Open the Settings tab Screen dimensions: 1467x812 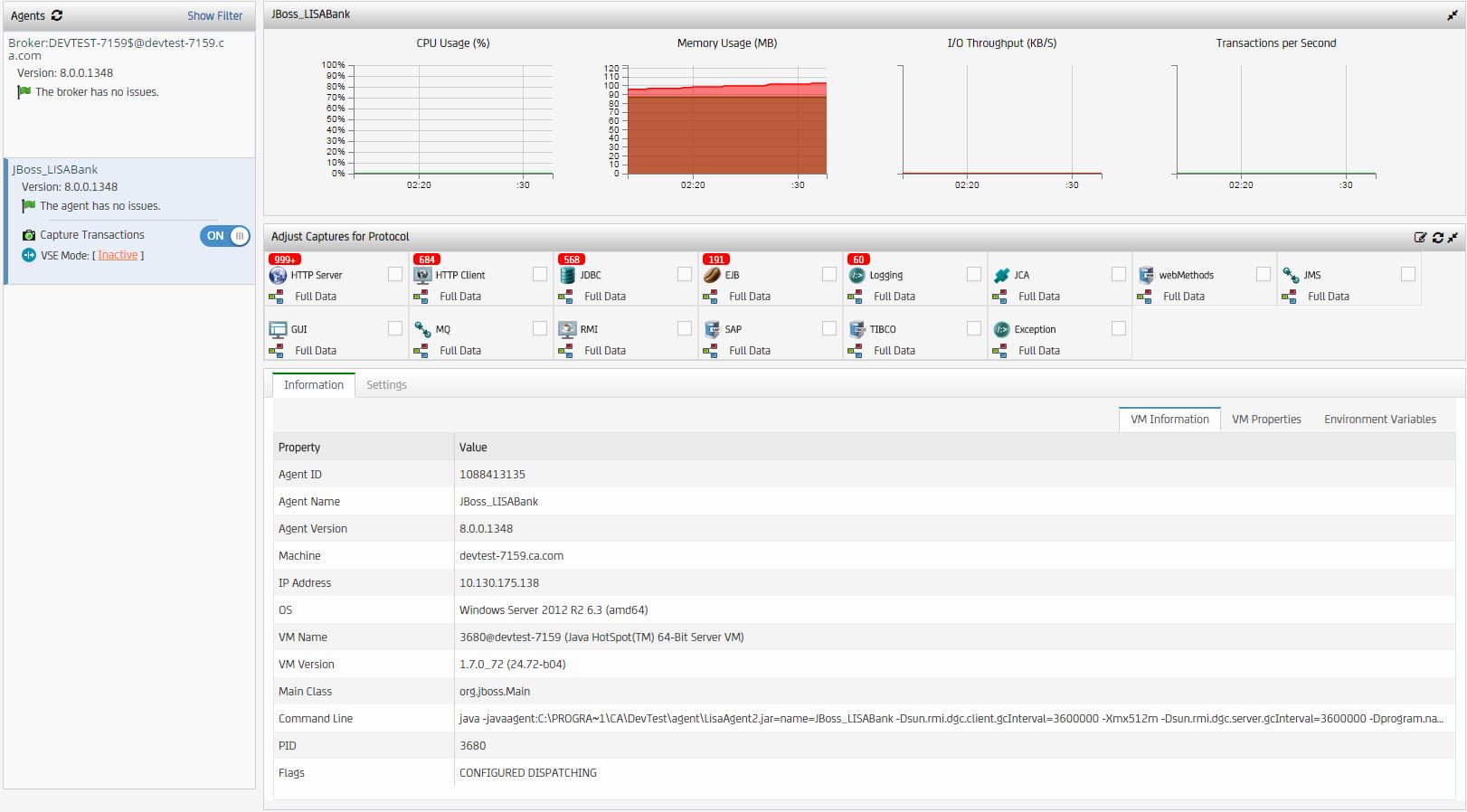(x=386, y=385)
